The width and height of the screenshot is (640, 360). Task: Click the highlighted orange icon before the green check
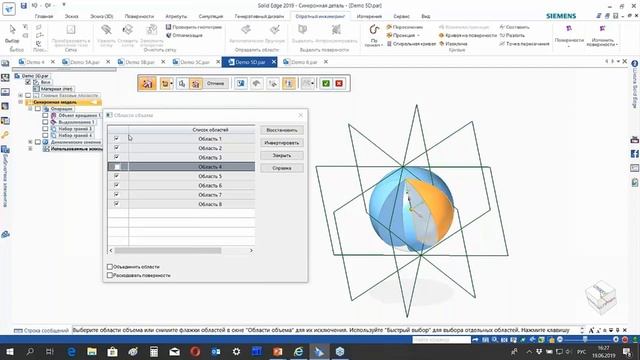pyautogui.click(x=289, y=84)
